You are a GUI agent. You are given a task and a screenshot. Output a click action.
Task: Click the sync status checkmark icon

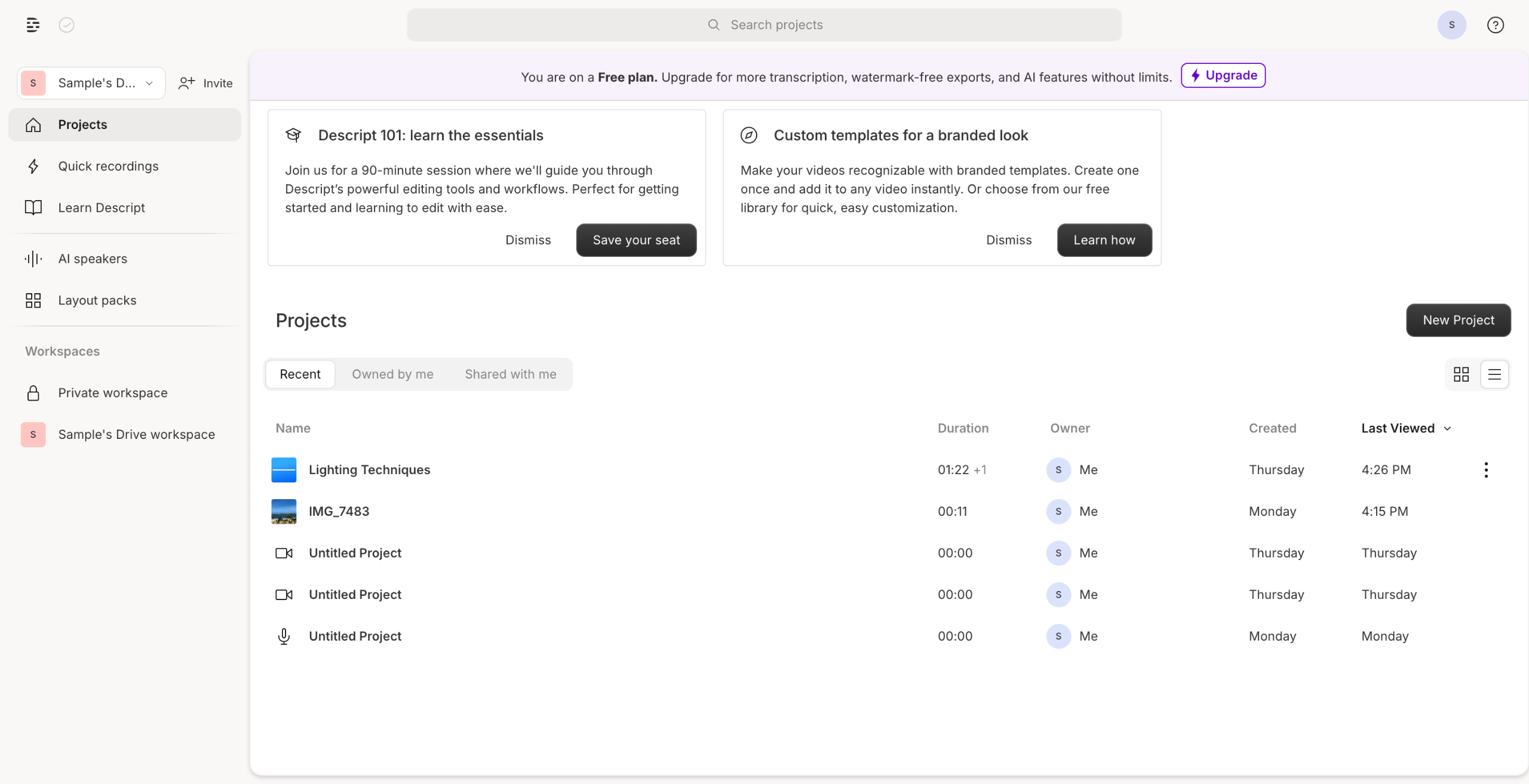pyautogui.click(x=66, y=24)
